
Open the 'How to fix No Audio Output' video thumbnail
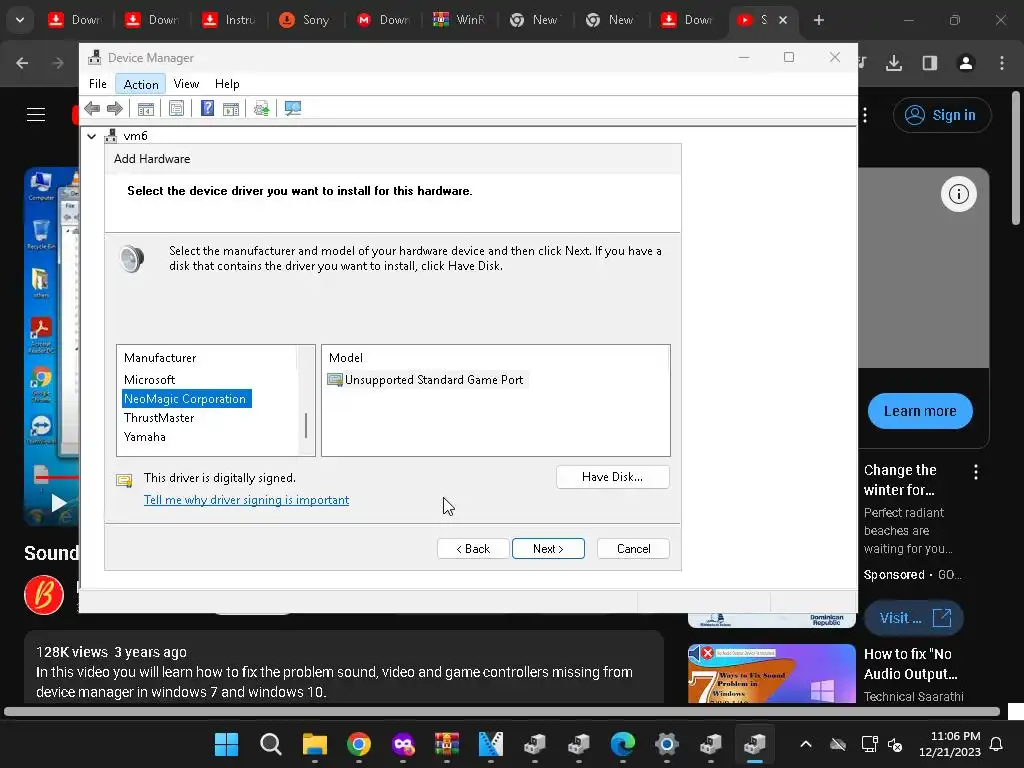(771, 673)
